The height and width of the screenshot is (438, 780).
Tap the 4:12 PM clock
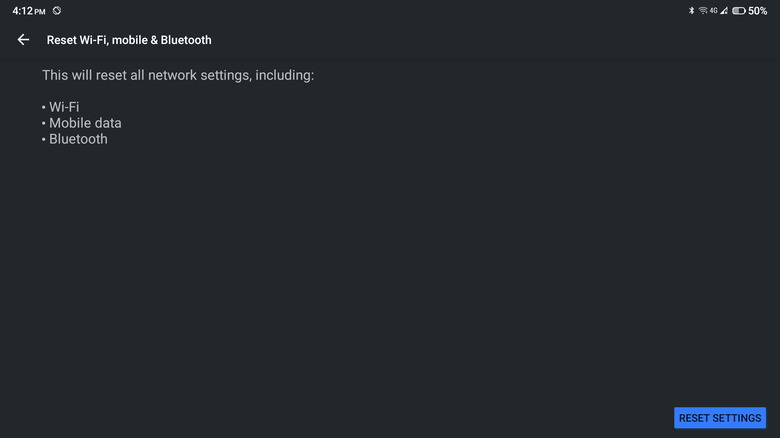pyautogui.click(x=28, y=11)
